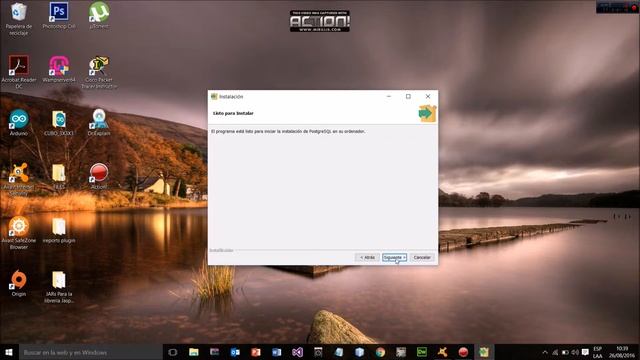Screen dimensions: 640x360
Task: Select the JARs Para la libreria Jasp folder
Action: pos(59,287)
